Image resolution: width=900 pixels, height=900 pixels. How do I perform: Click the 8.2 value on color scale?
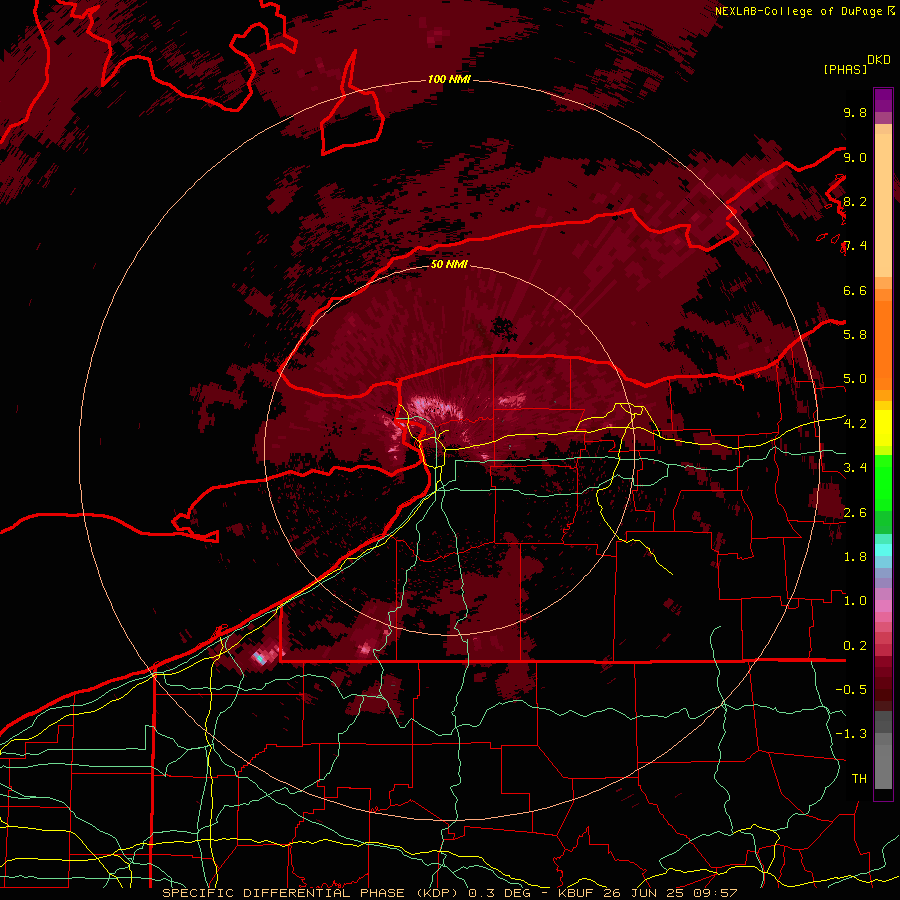tap(855, 201)
